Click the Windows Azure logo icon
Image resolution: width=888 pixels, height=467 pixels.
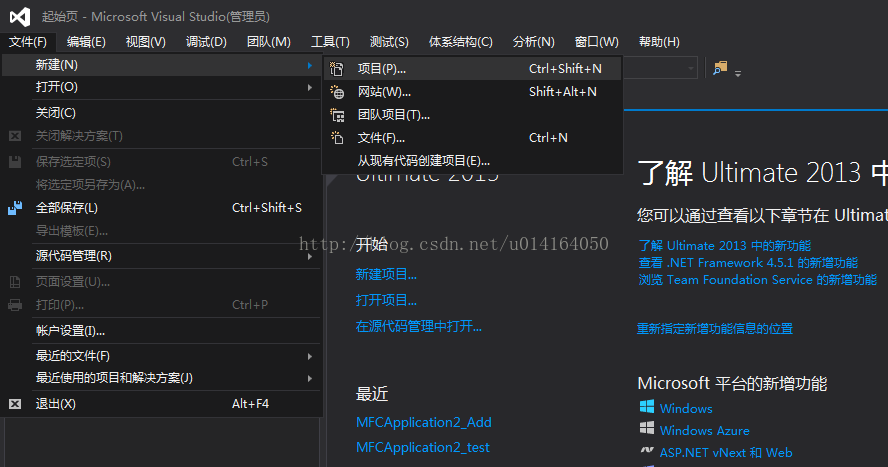(647, 429)
